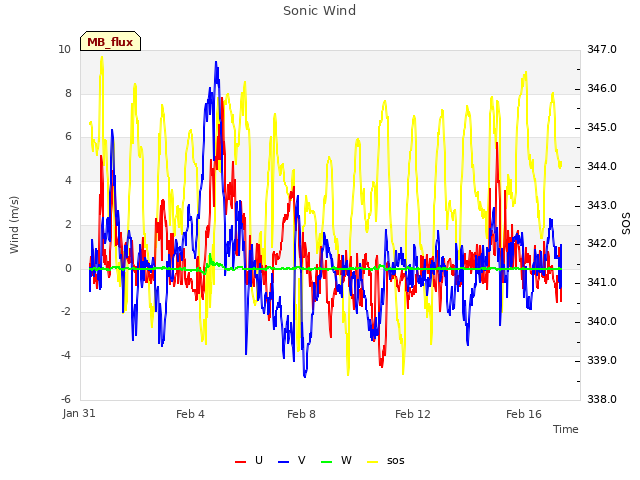Image resolution: width=640 pixels, height=480 pixels.
Task: Click the 340.0 value on SOS axis
Action: coord(602,321)
